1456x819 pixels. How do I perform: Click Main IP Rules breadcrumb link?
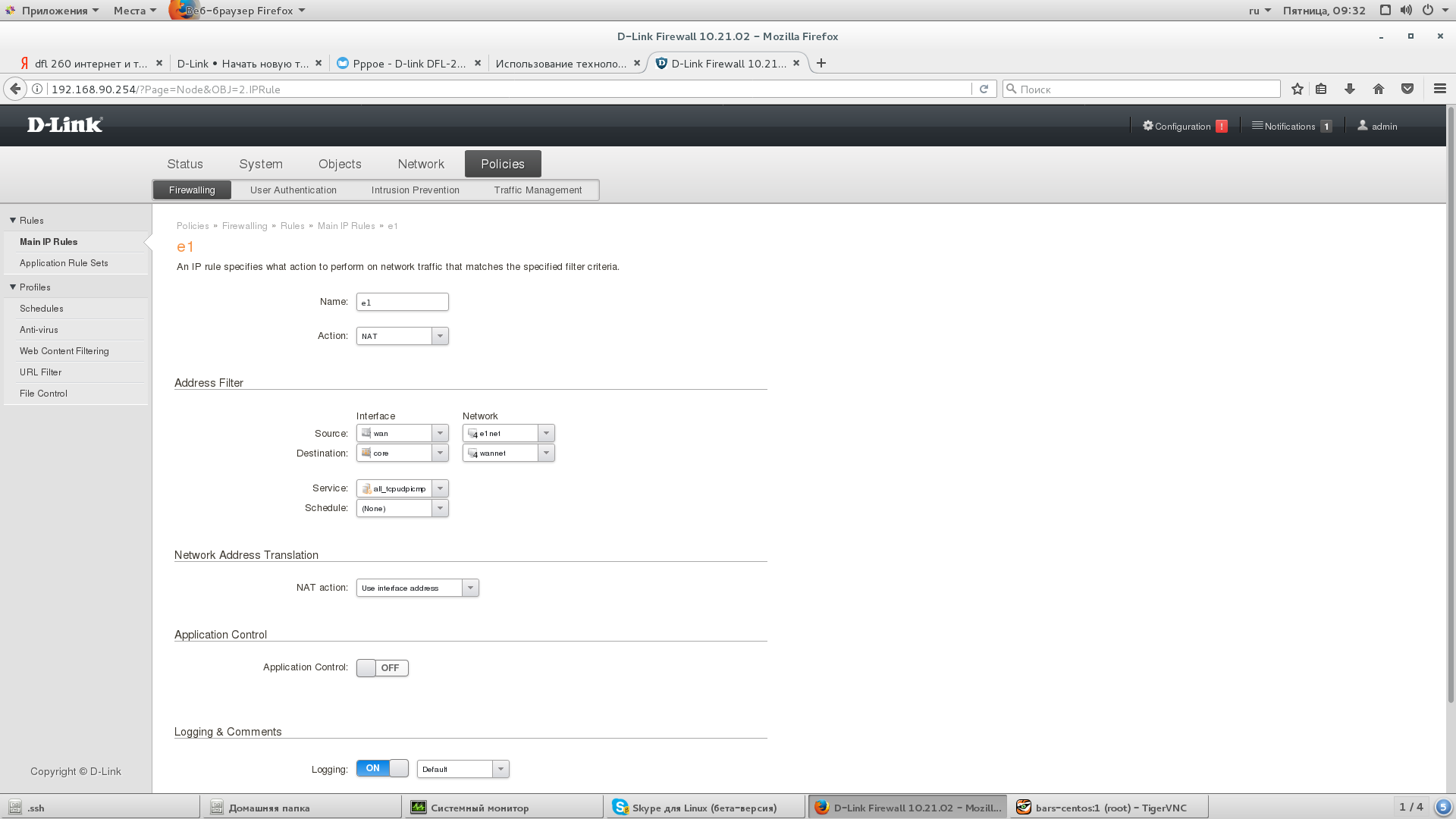click(346, 226)
